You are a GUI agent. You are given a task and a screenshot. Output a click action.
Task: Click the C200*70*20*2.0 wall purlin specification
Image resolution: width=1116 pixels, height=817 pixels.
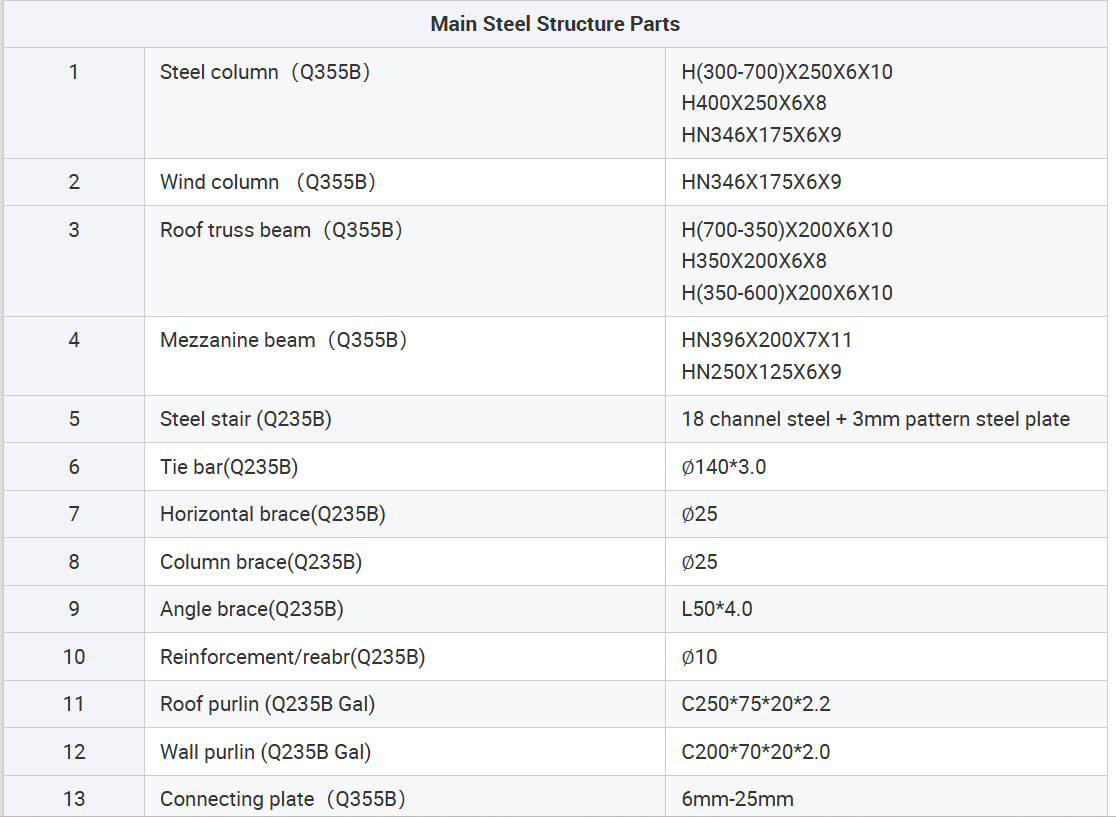click(x=755, y=752)
